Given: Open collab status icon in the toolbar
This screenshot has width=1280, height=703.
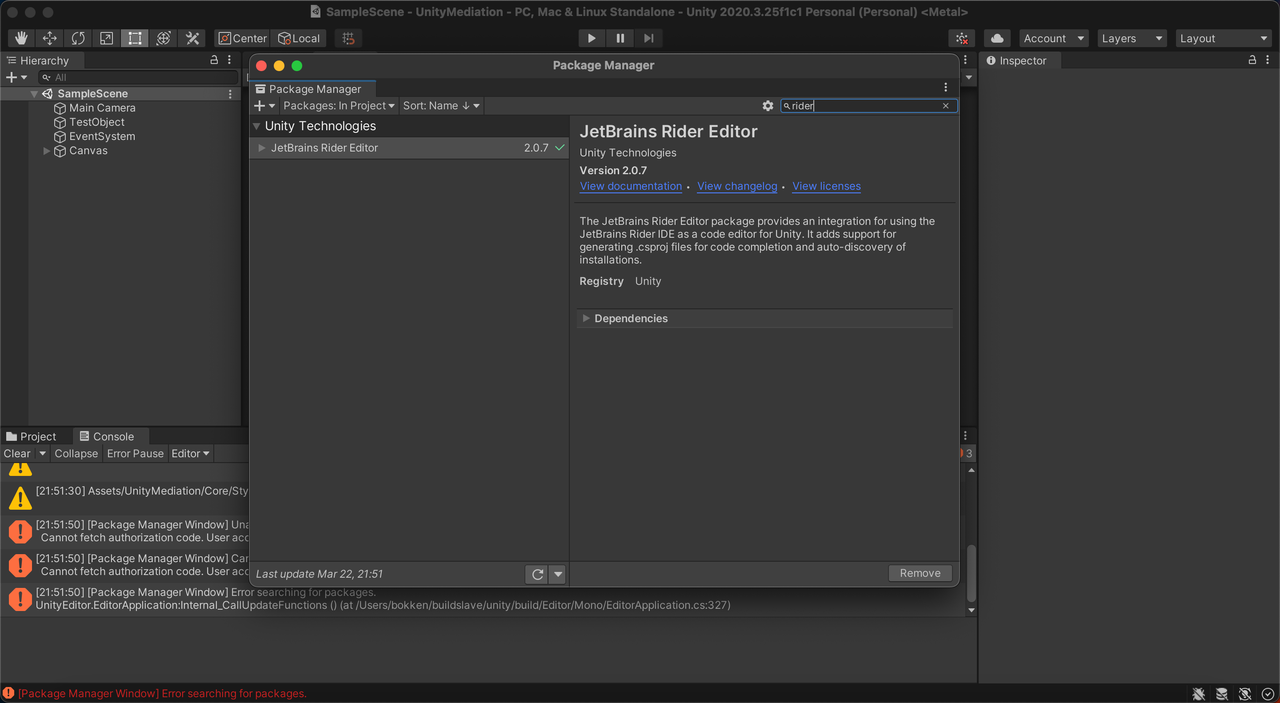Looking at the screenshot, I should [961, 38].
